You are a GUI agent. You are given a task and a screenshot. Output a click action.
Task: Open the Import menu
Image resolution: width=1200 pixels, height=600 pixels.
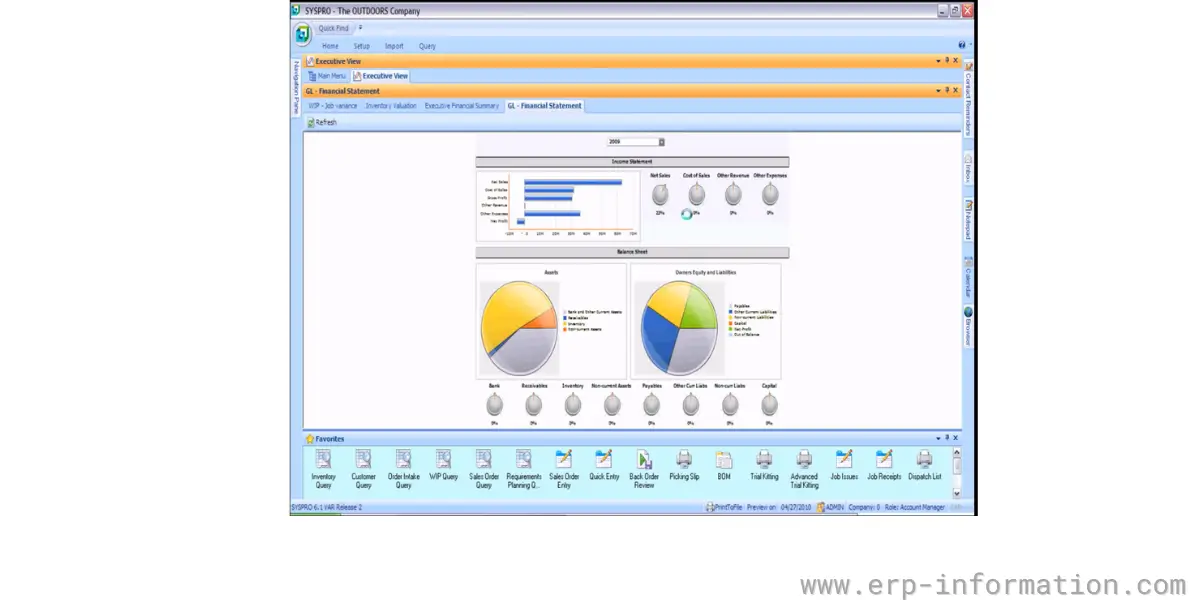pyautogui.click(x=394, y=46)
